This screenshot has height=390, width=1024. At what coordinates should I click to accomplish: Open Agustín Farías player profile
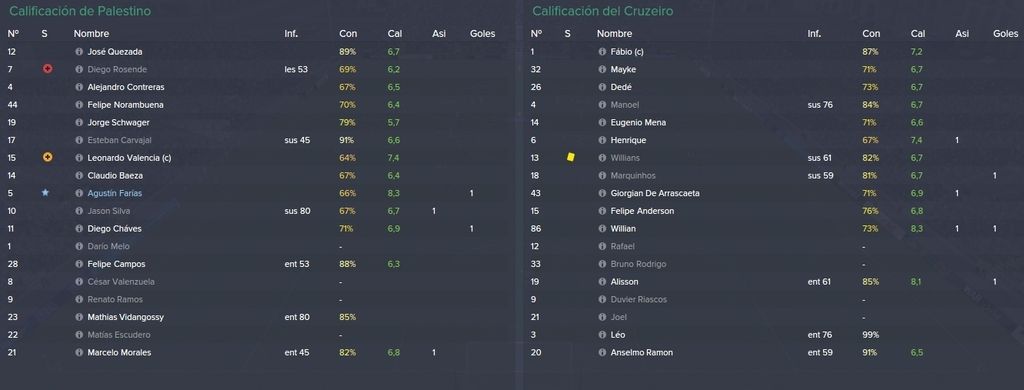click(114, 193)
